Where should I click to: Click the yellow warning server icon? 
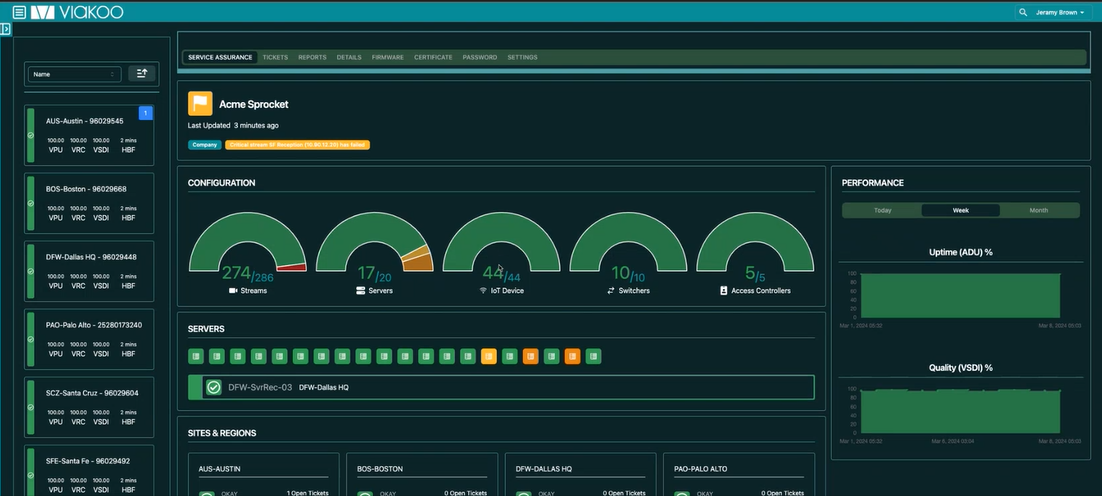click(x=489, y=356)
